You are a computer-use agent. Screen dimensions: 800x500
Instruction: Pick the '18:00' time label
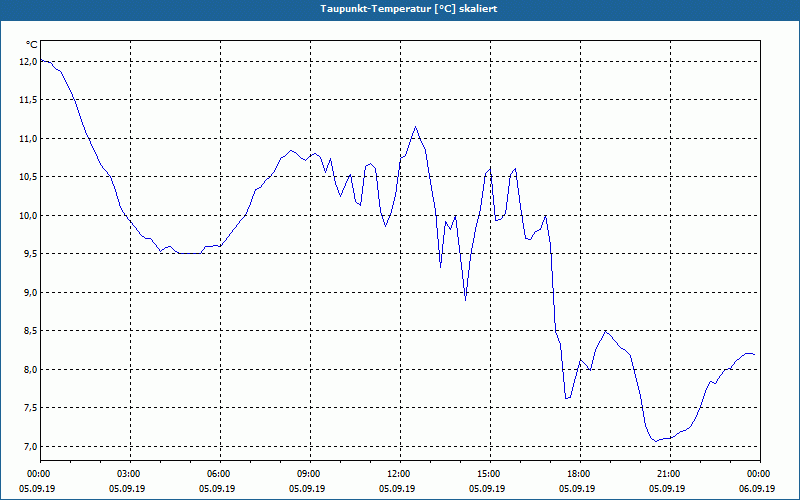[x=578, y=474]
